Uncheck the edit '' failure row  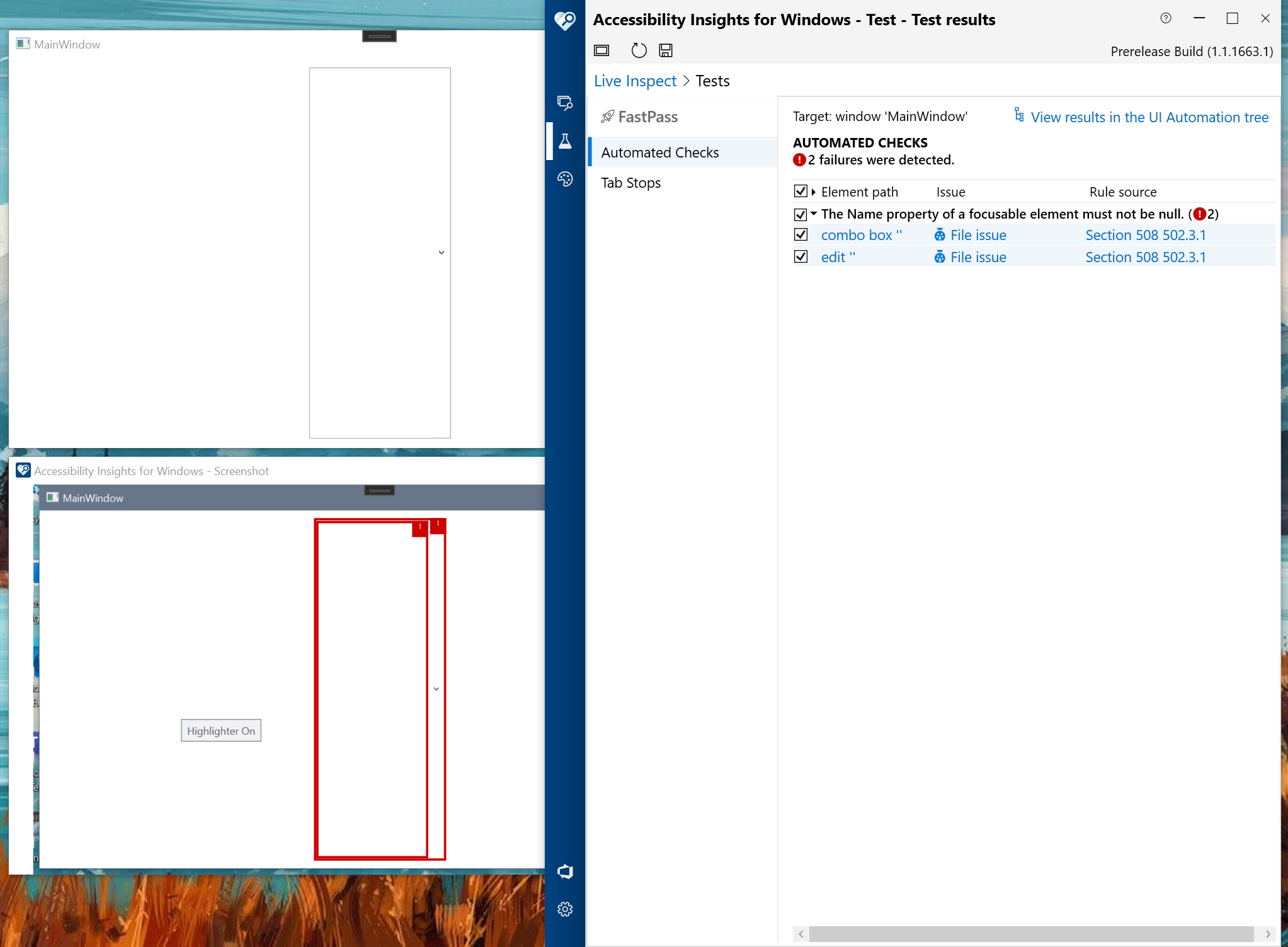tap(800, 256)
